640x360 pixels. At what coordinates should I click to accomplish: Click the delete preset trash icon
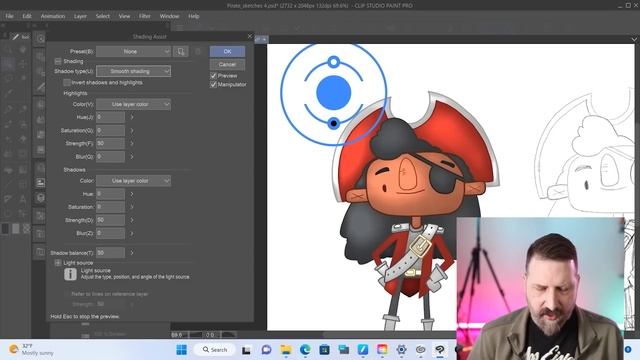pos(198,51)
